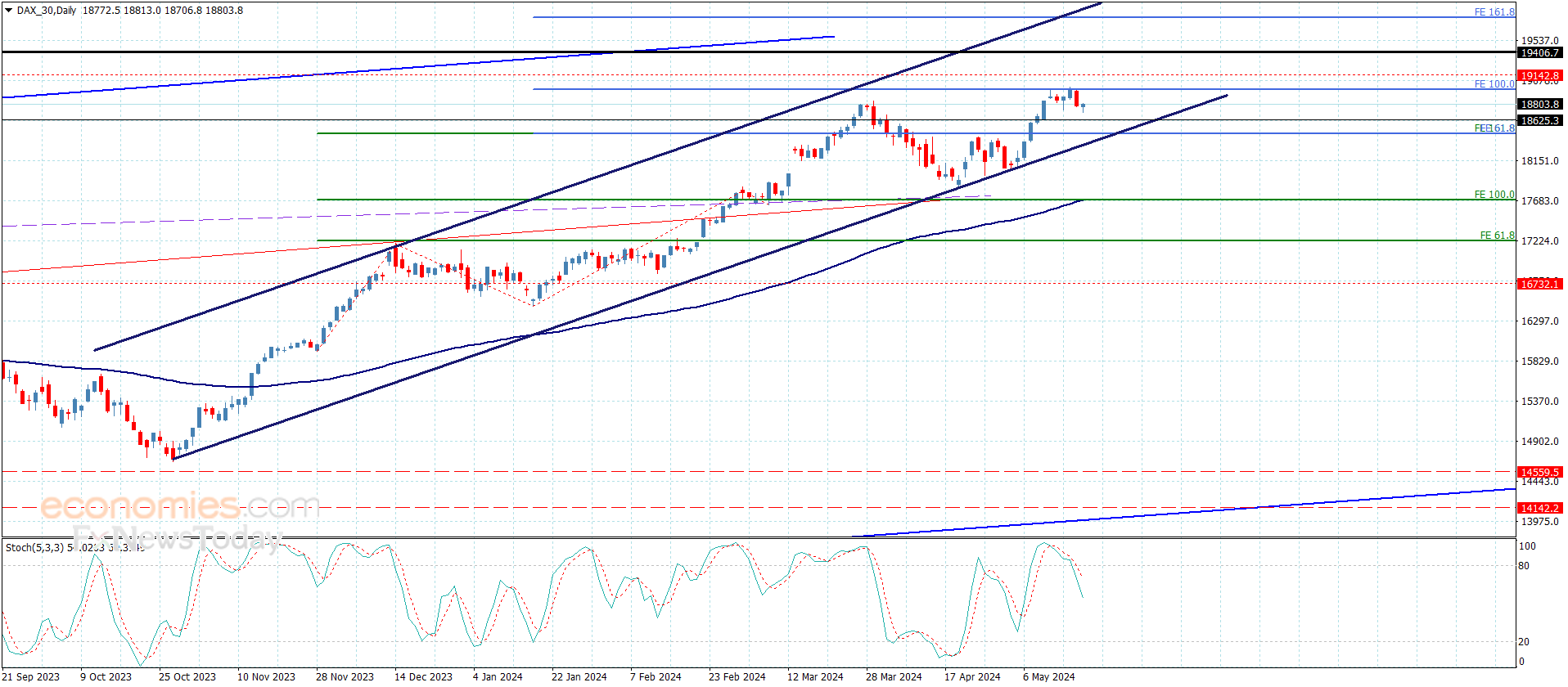Screen dimensions: 1568x687
Task: Click the FE 161.8 Fibonacci label
Action: coord(1494,12)
